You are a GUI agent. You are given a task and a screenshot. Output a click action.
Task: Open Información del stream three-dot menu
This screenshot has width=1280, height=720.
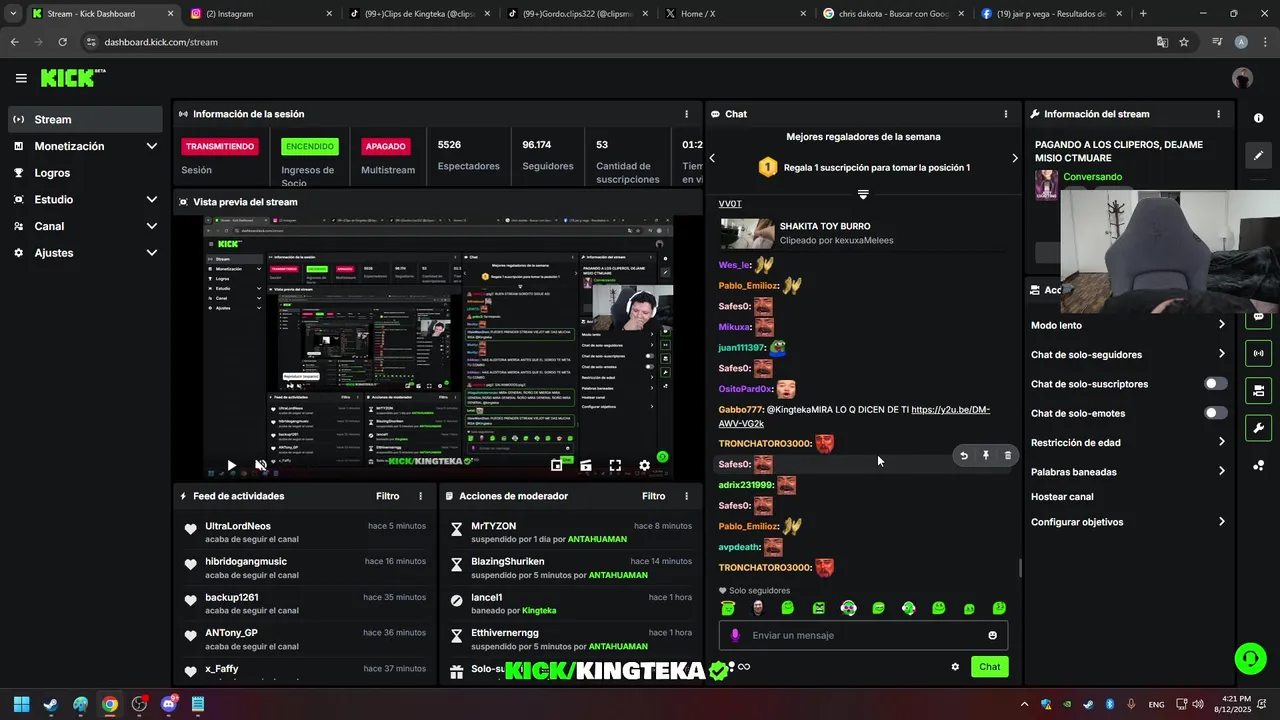(x=1218, y=114)
